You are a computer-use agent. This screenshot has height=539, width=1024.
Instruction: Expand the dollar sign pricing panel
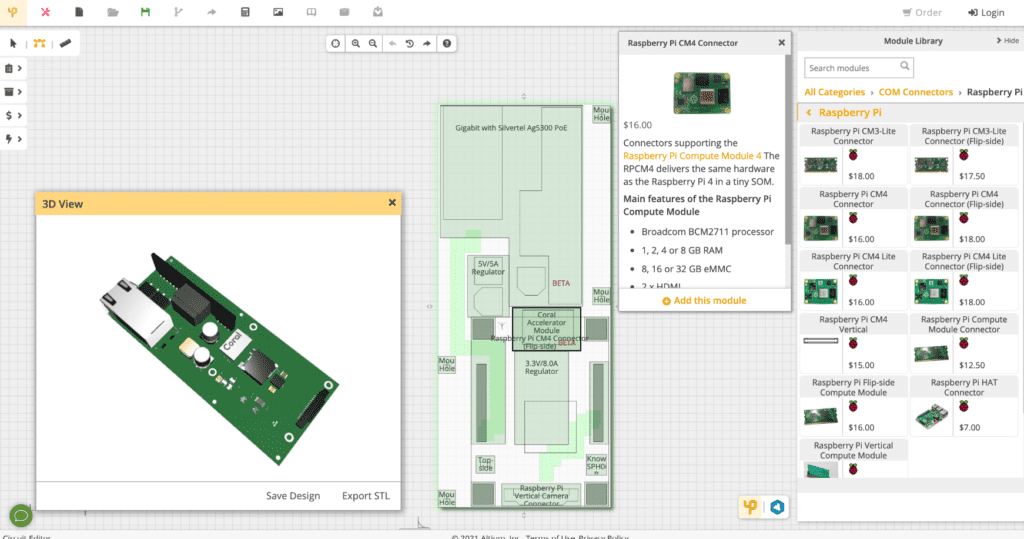[13, 115]
